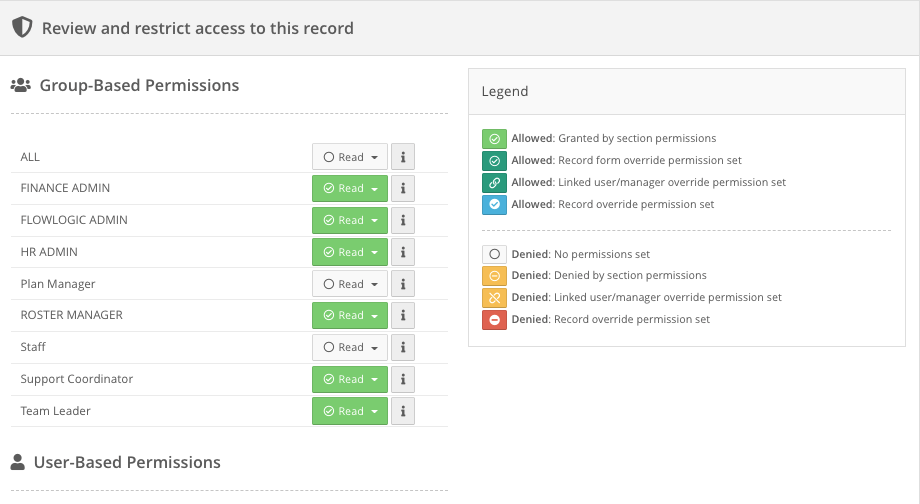The image size is (920, 504).
Task: Click the Group-Based Permissions people icon
Action: pos(21,85)
